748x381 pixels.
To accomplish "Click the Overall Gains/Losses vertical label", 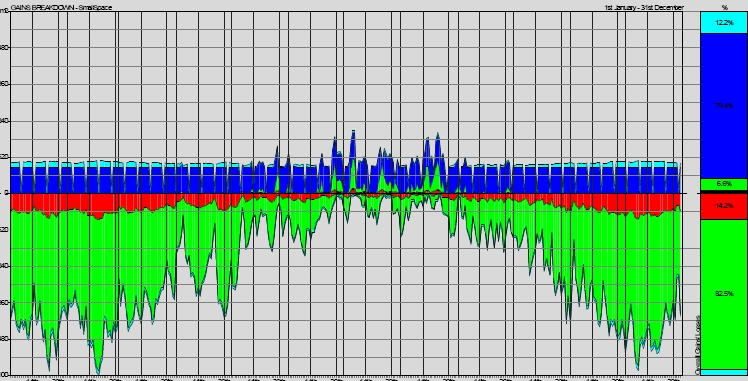I will [697, 344].
